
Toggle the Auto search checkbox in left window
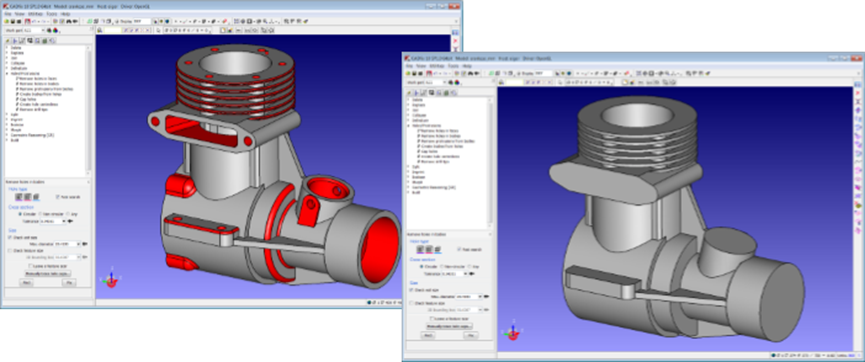click(57, 196)
